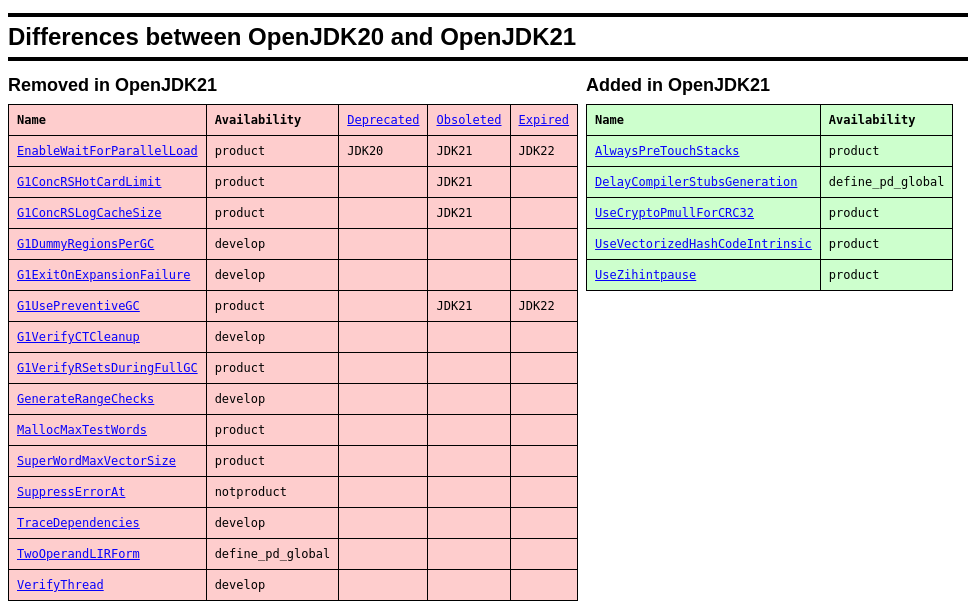Screen dimensions: 968x605
Task: Click the Obsoleted column header link
Action: [x=469, y=120]
